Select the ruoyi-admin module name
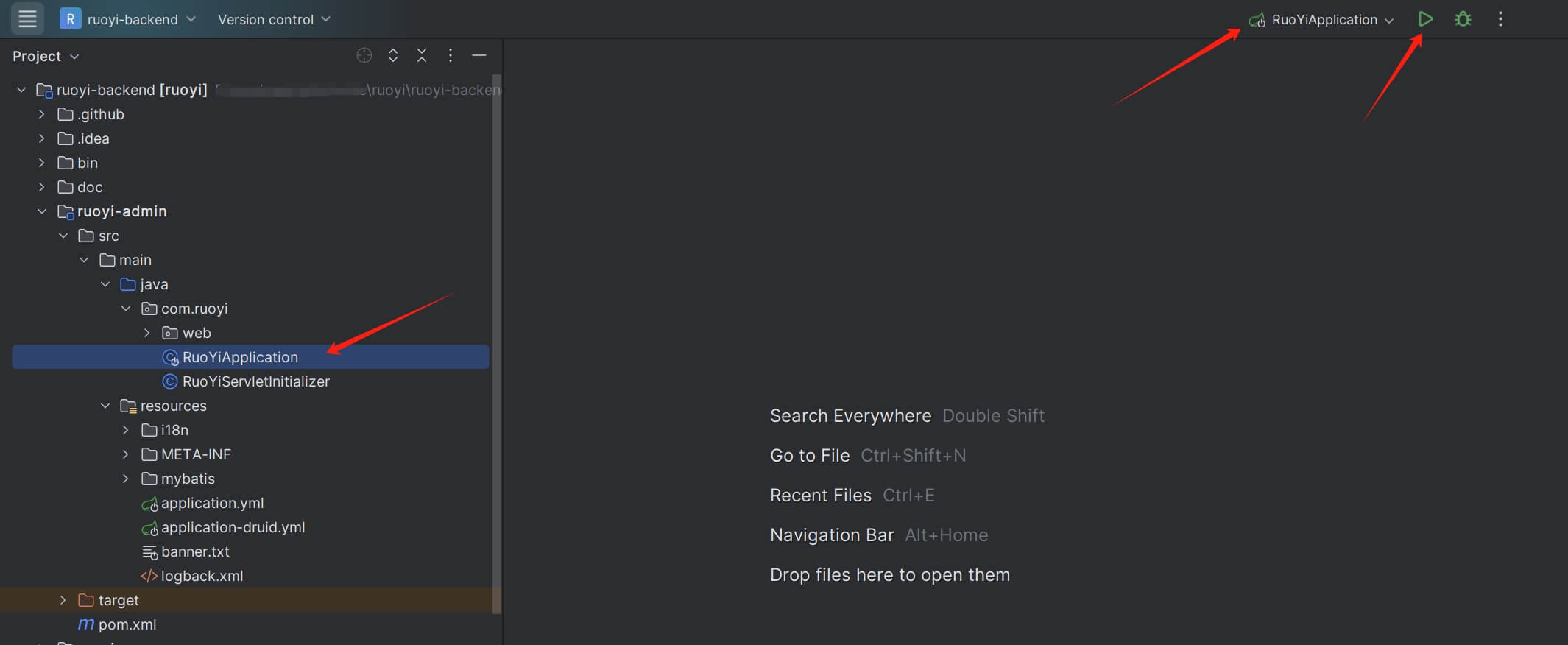Image resolution: width=1568 pixels, height=645 pixels. click(121, 211)
